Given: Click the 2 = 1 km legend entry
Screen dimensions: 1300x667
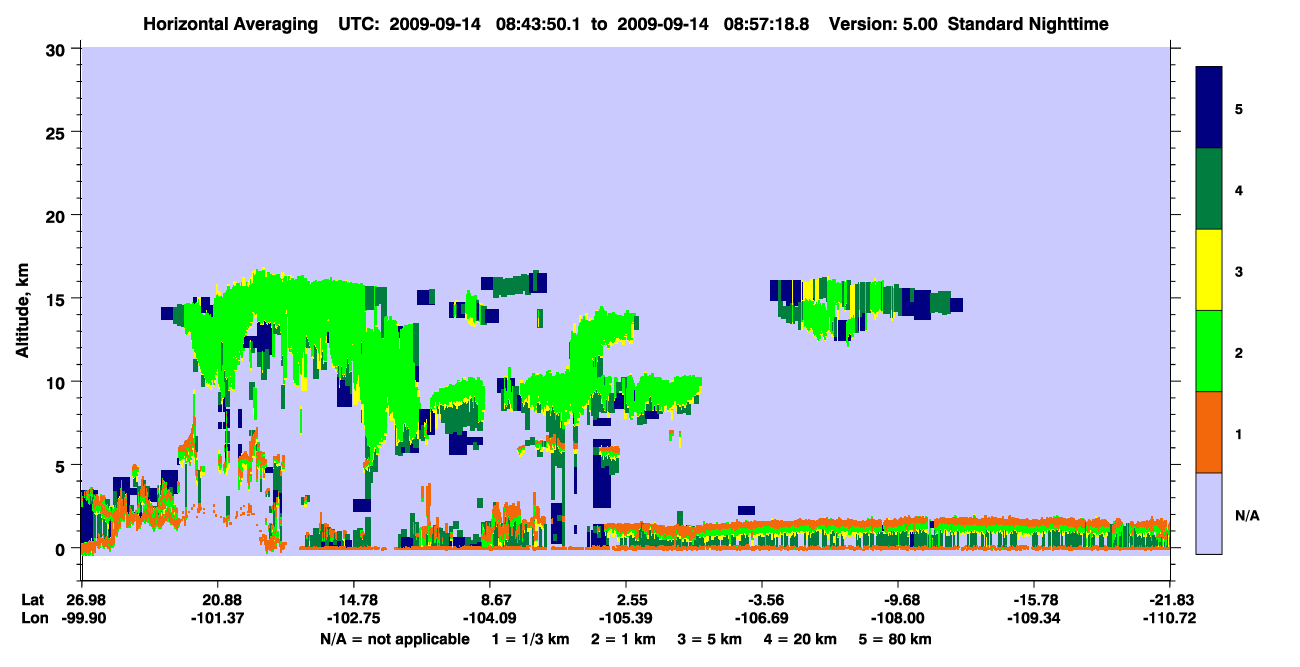Looking at the screenshot, I should point(624,639).
